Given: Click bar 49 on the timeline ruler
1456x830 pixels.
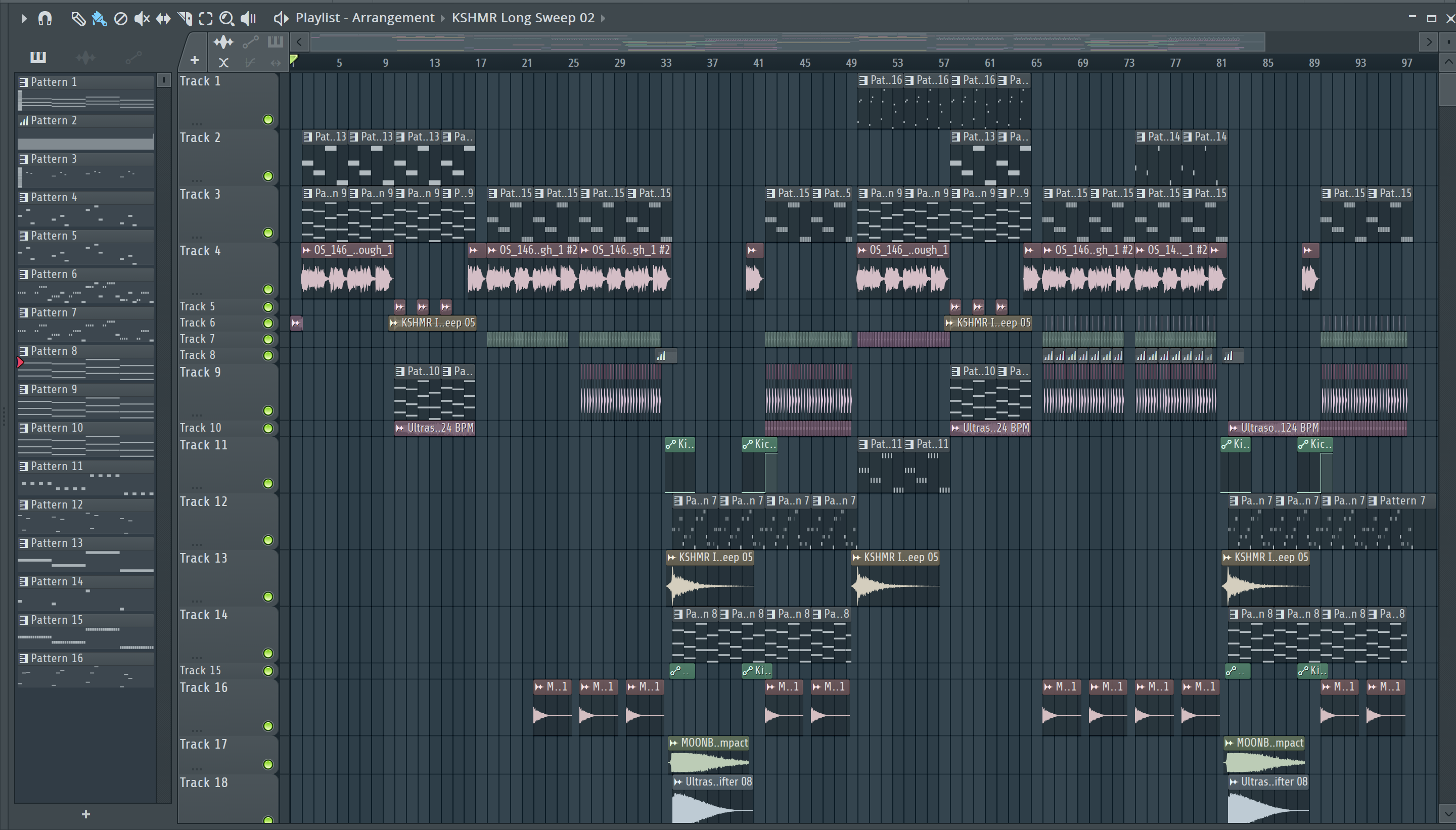Looking at the screenshot, I should [851, 63].
